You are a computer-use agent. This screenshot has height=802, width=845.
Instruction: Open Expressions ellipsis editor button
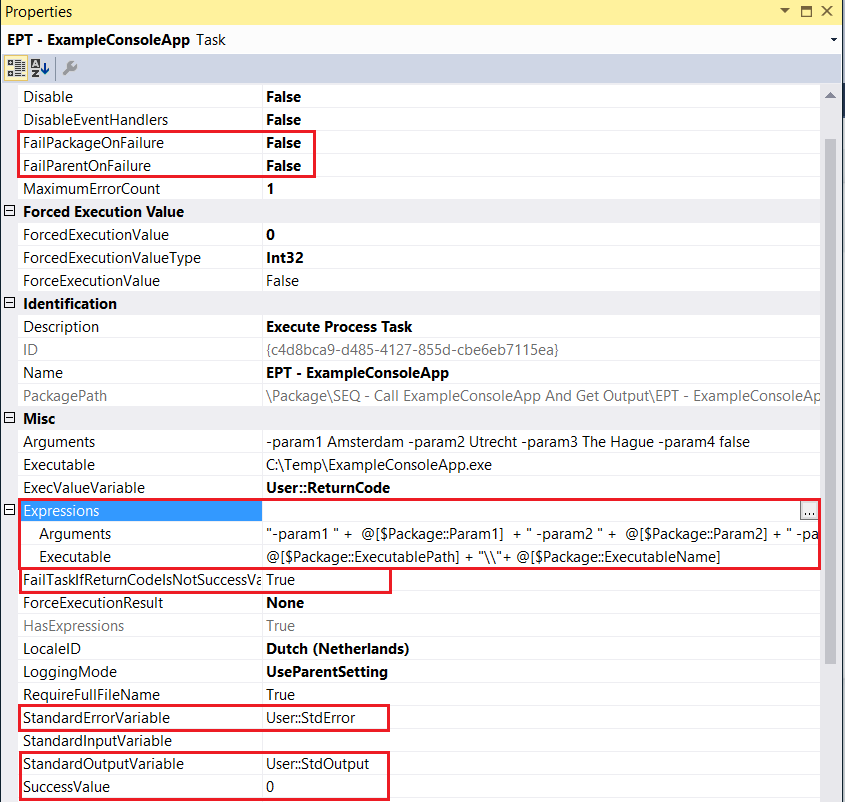pyautogui.click(x=808, y=510)
